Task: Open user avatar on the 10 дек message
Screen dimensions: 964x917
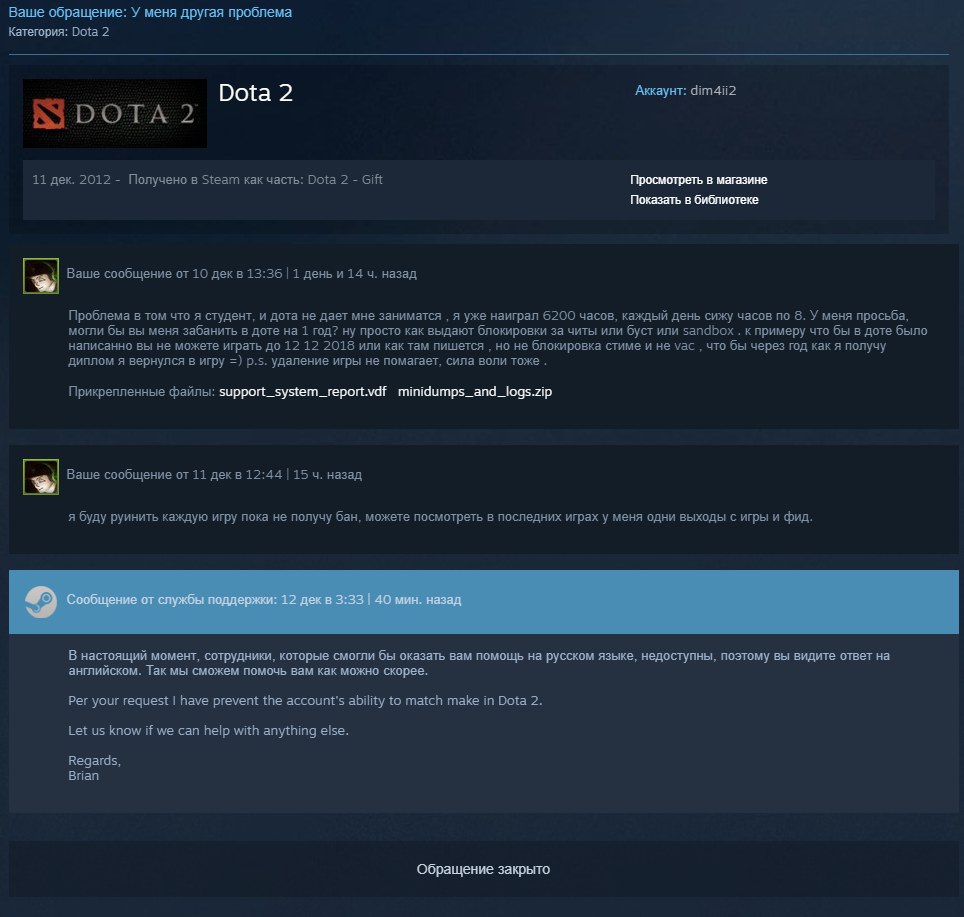Action: (x=41, y=276)
